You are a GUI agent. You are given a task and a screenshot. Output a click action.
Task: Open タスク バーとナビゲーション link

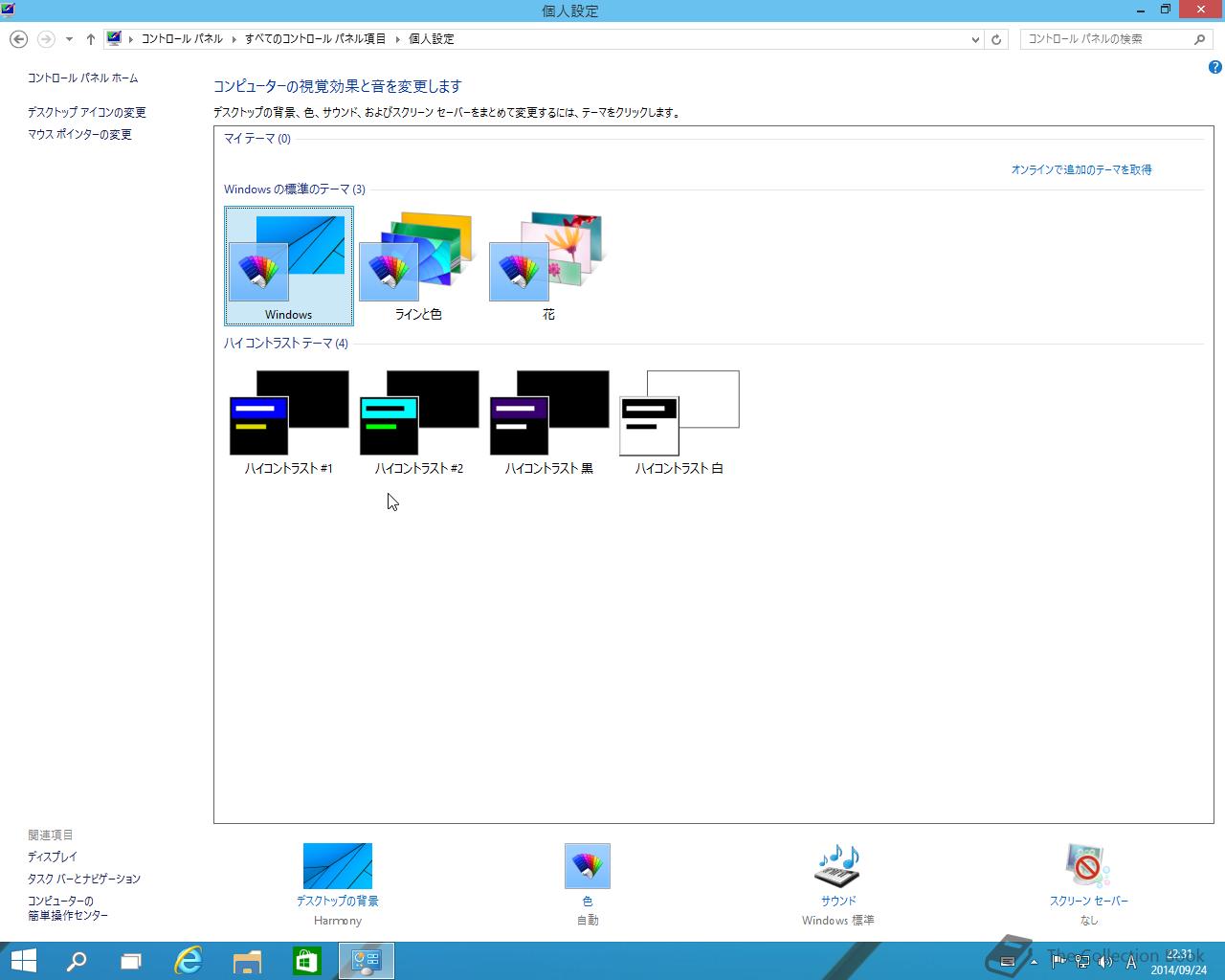click(x=84, y=879)
